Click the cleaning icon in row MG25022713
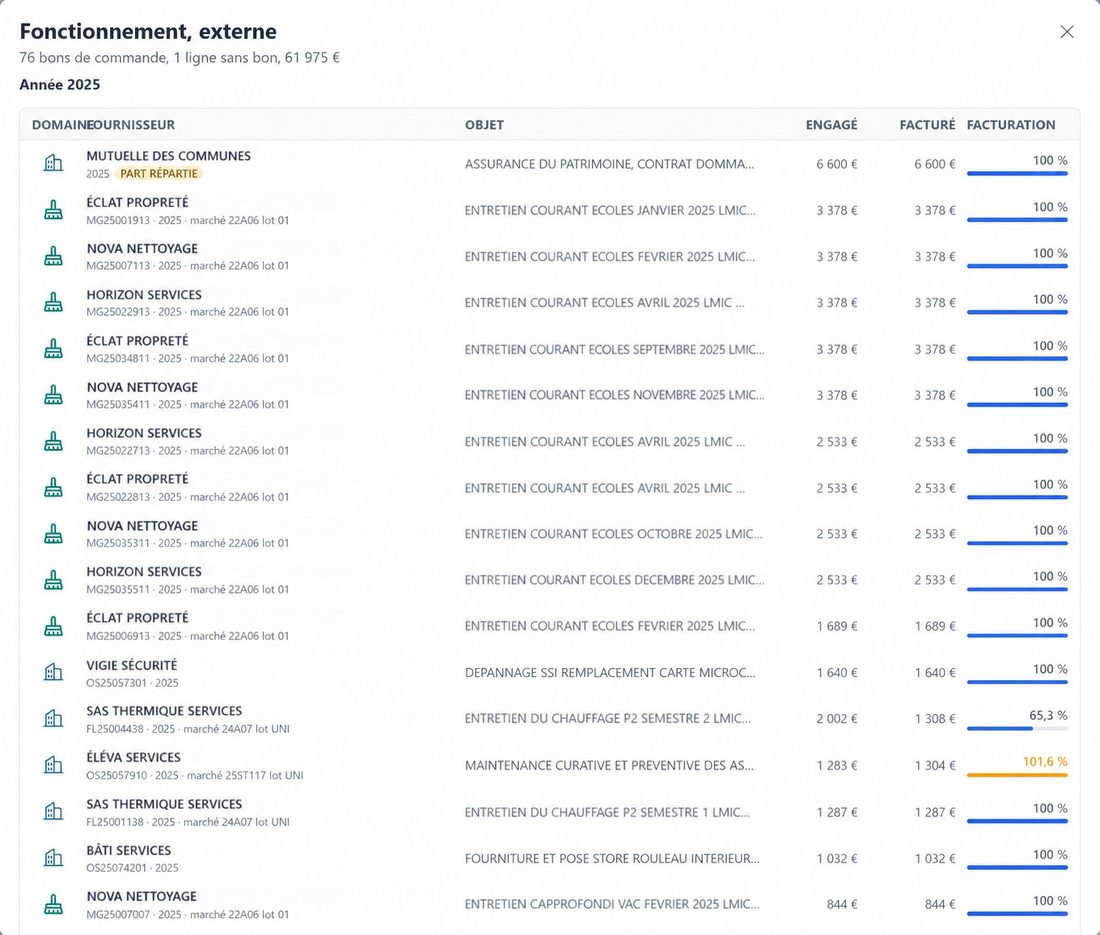The height and width of the screenshot is (935, 1100). [x=53, y=441]
